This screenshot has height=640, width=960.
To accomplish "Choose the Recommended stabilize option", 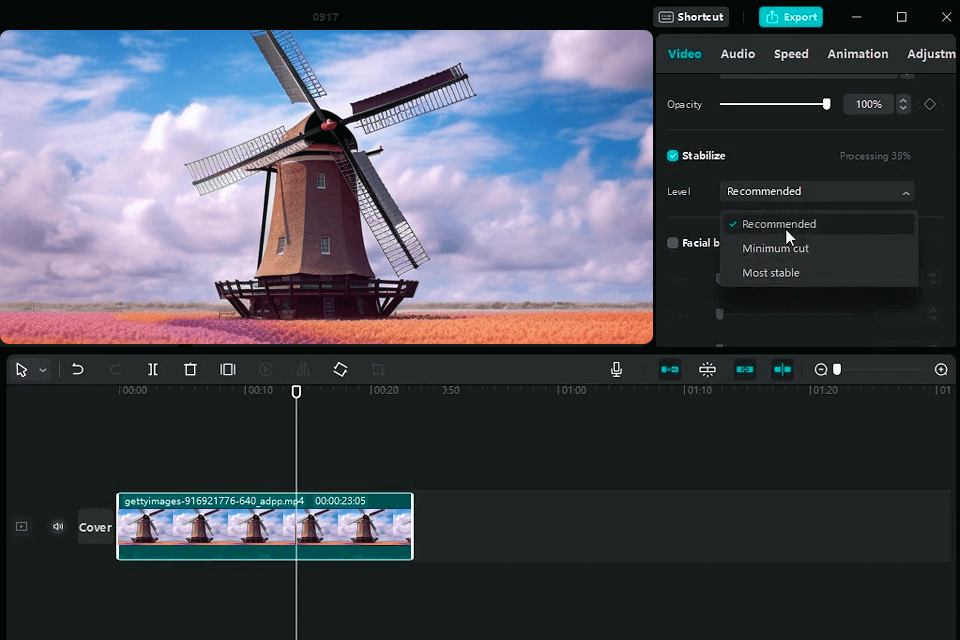I will tap(818, 224).
